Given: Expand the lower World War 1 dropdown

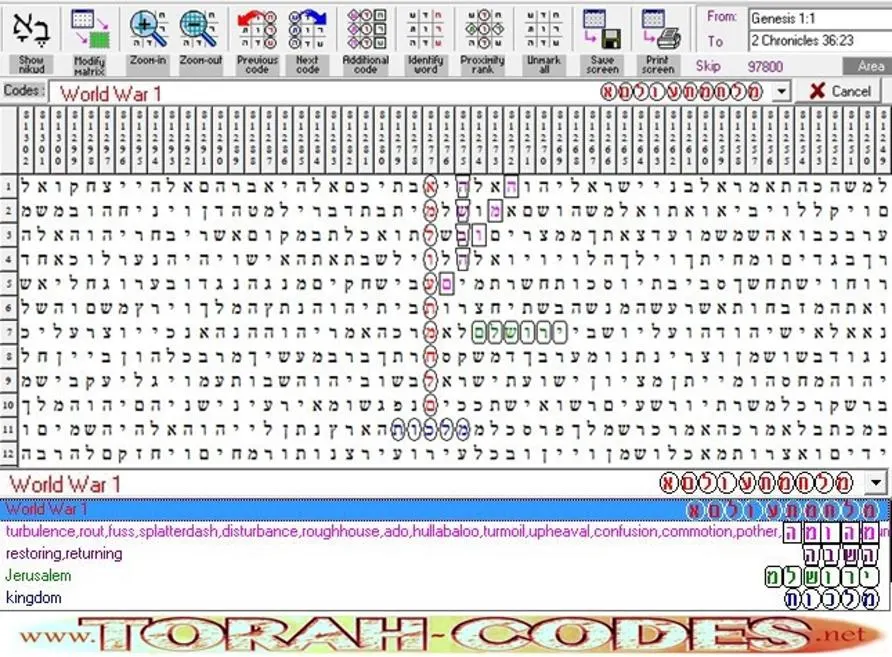Looking at the screenshot, I should click(876, 484).
